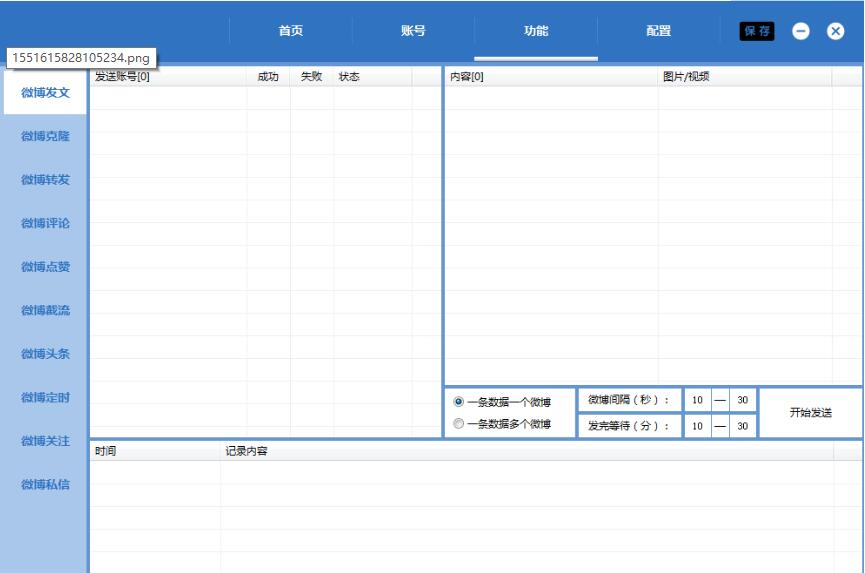This screenshot has height=573, width=865.
Task: Go to 微博转发 function
Action: click(x=45, y=180)
